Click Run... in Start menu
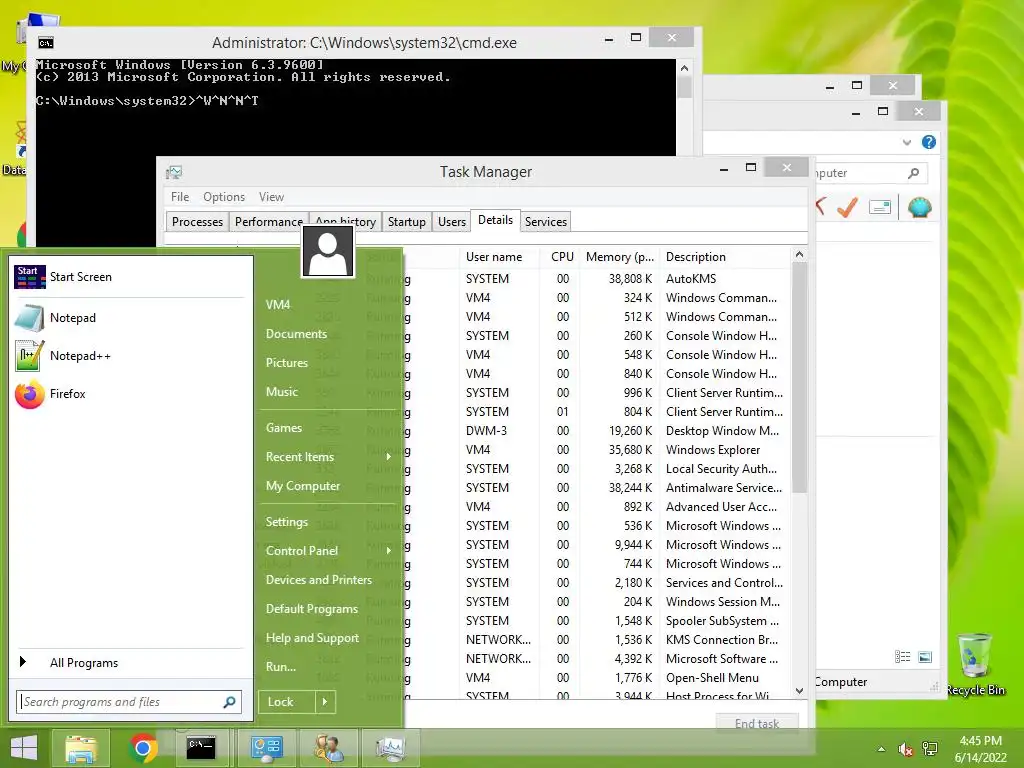 click(x=281, y=667)
